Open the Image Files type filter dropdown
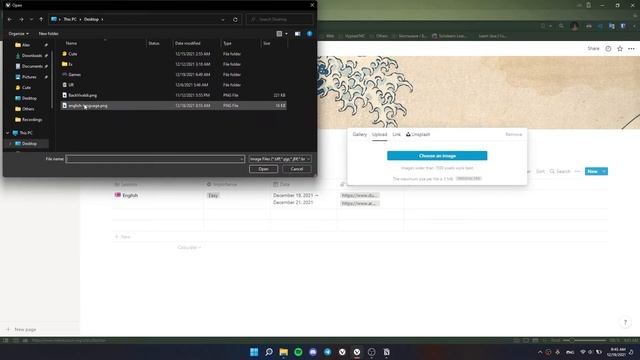 point(280,159)
